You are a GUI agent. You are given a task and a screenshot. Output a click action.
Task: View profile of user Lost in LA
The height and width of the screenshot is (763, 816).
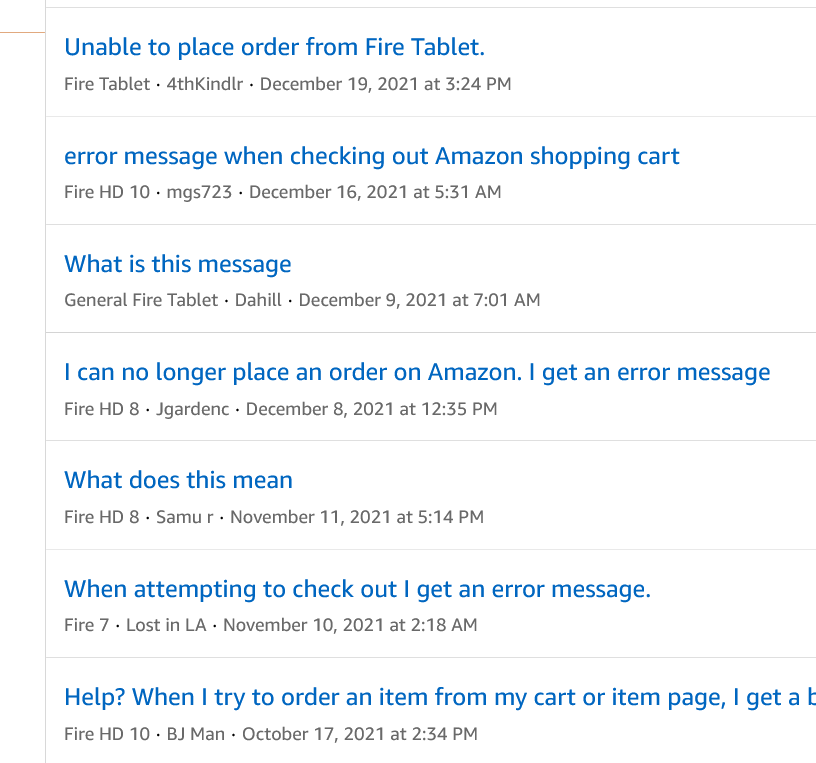[167, 625]
